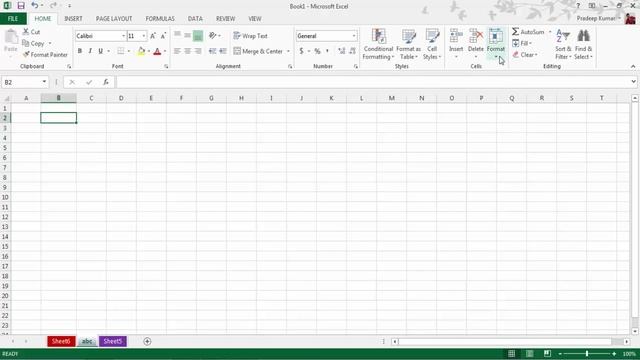The height and width of the screenshot is (360, 640).
Task: Enable Wrap Text
Action: 250,36
